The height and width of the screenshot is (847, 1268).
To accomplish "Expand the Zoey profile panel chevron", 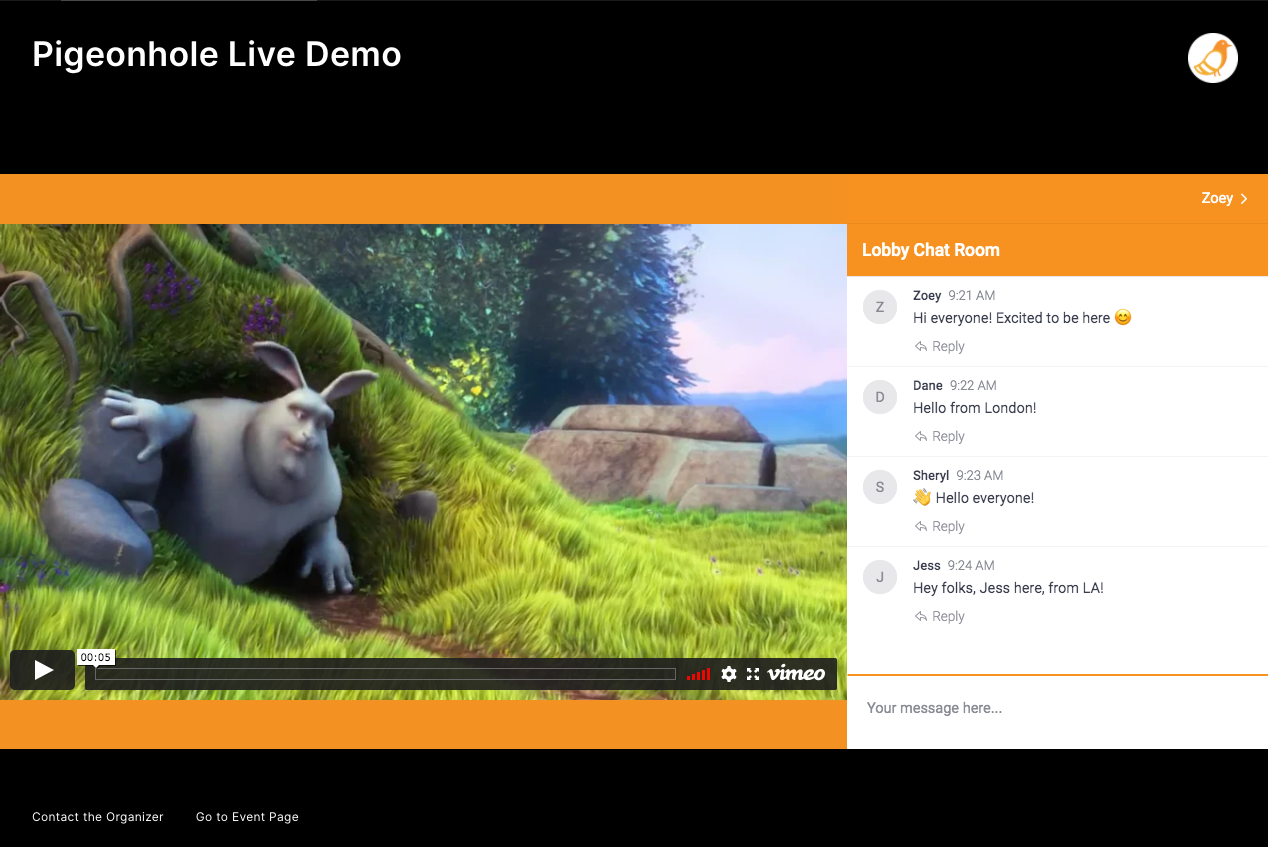I will 1245,198.
